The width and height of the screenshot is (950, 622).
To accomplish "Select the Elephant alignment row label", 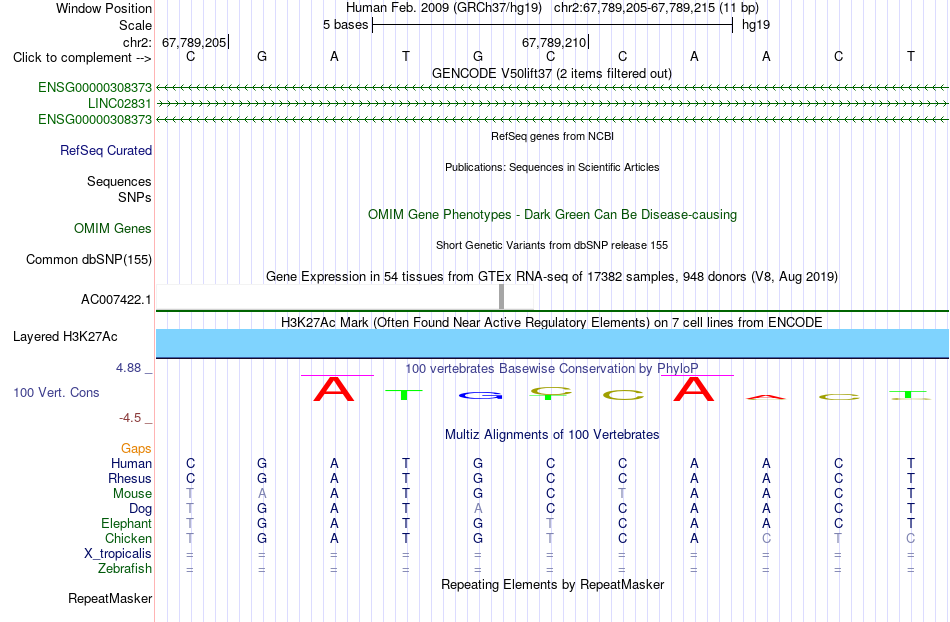I will point(126,523).
